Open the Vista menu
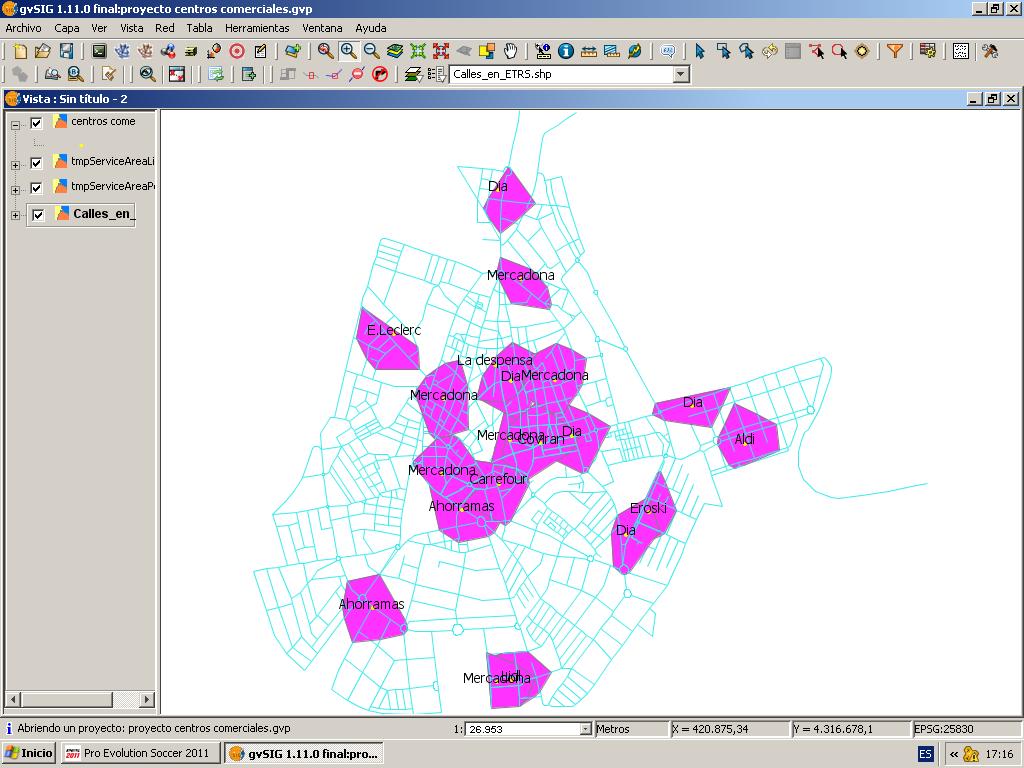Image resolution: width=1024 pixels, height=768 pixels. pos(131,28)
